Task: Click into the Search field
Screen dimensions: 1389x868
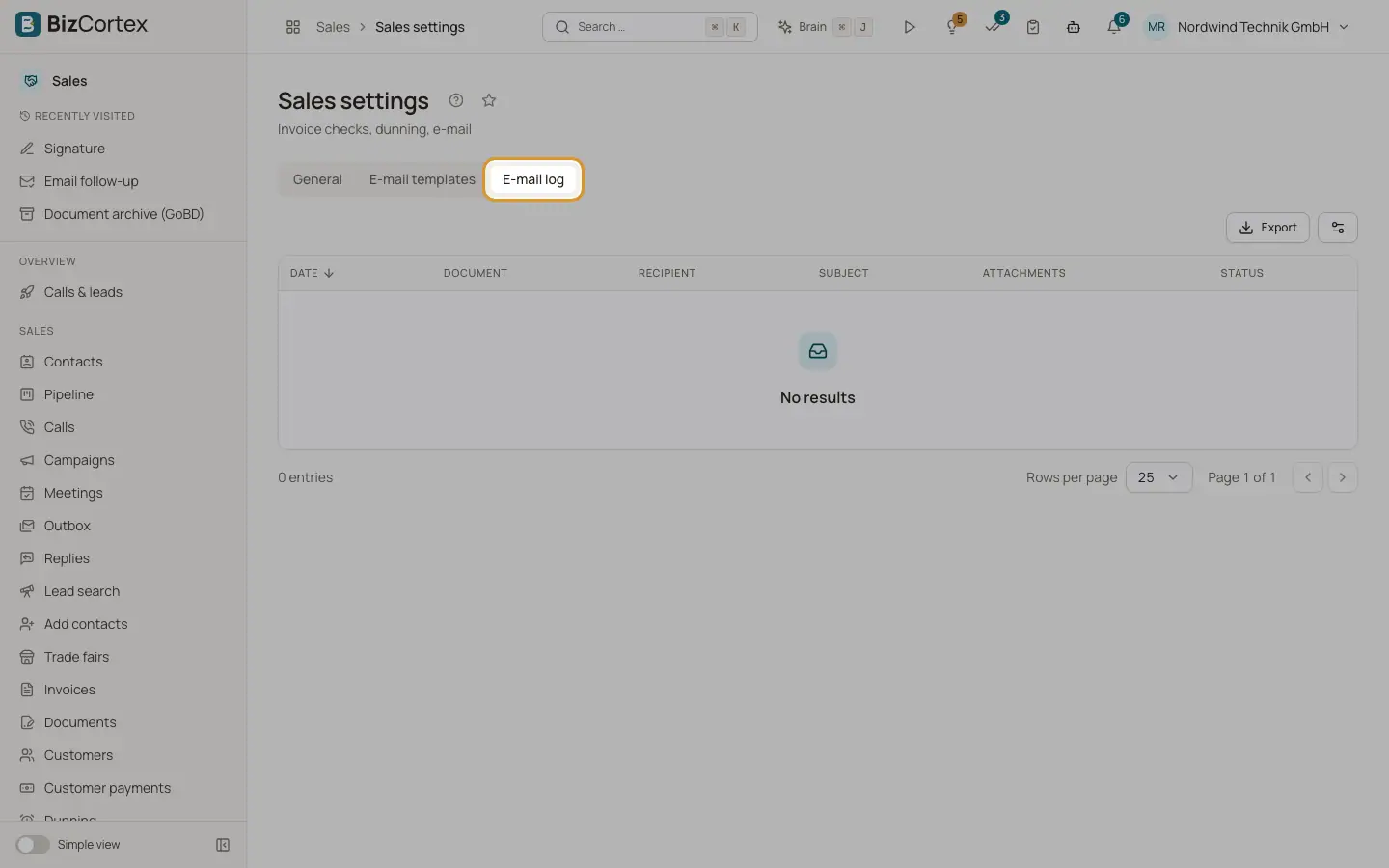Action: pos(649,27)
